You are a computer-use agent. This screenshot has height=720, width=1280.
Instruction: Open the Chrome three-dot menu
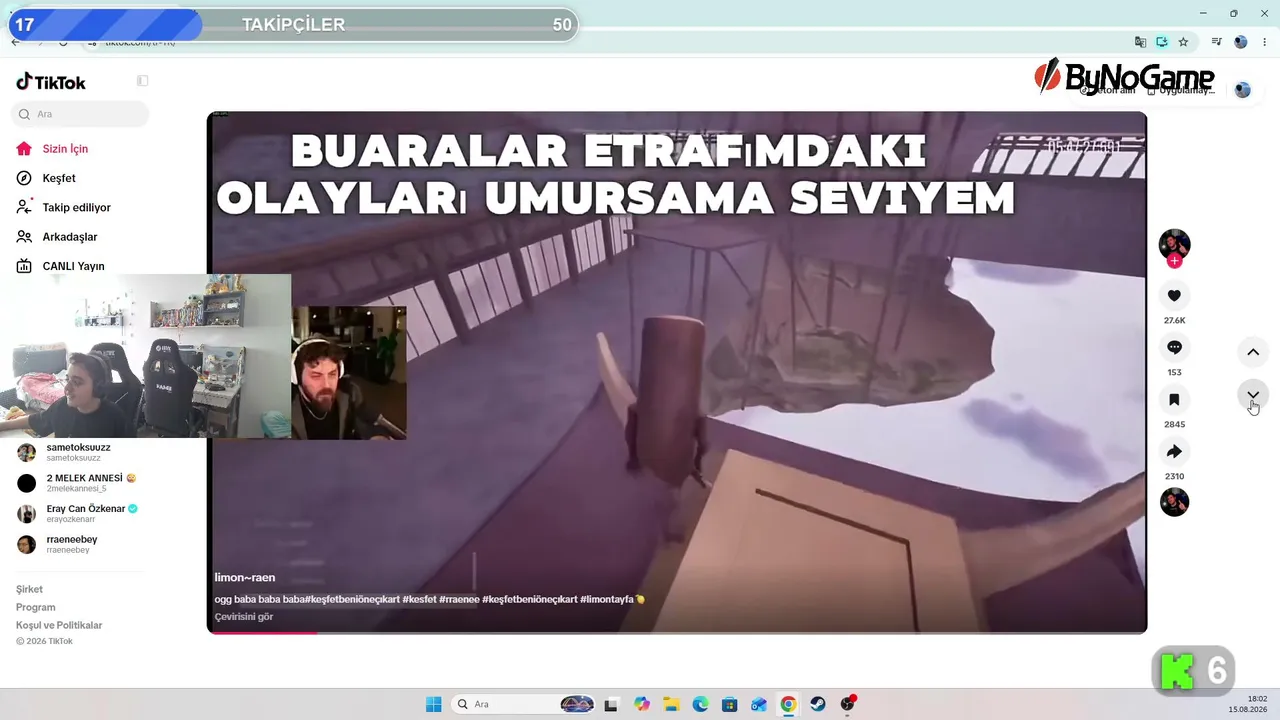point(1265,42)
